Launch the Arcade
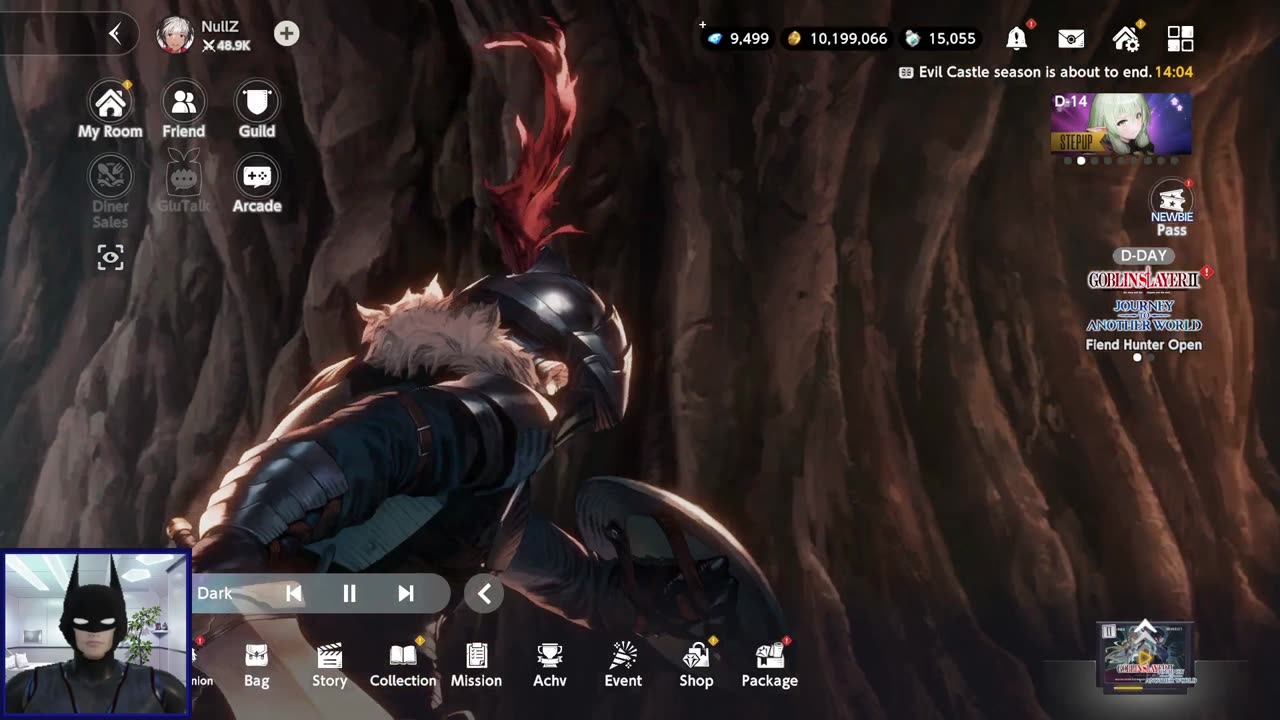The width and height of the screenshot is (1280, 720). [257, 185]
